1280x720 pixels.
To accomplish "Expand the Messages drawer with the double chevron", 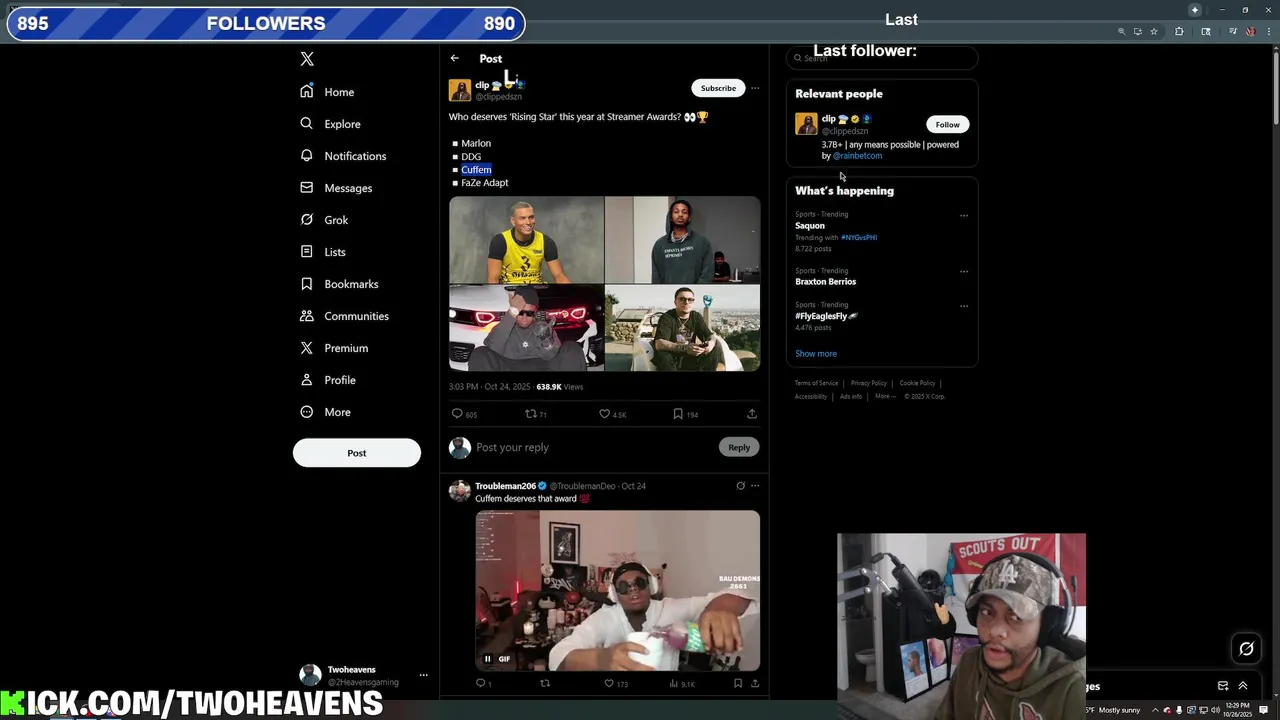I will [1243, 686].
